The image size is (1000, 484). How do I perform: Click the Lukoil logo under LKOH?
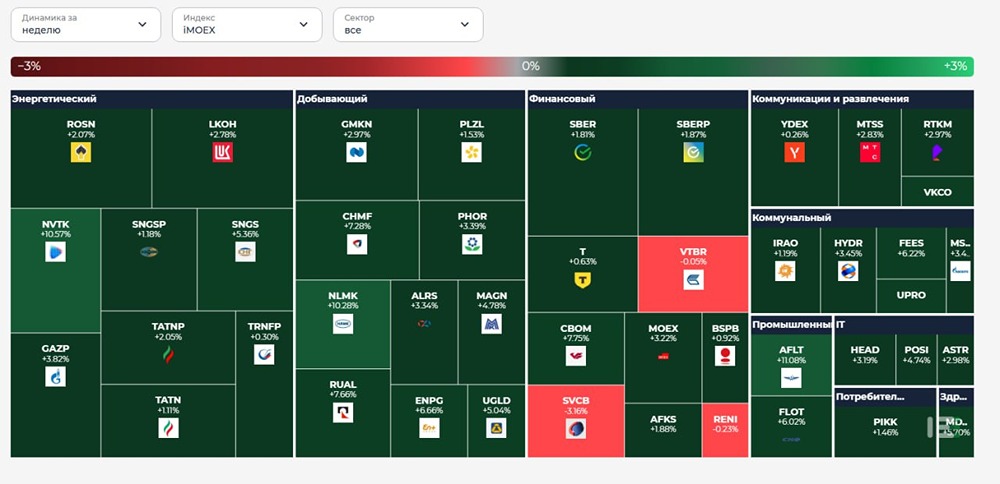tap(223, 152)
